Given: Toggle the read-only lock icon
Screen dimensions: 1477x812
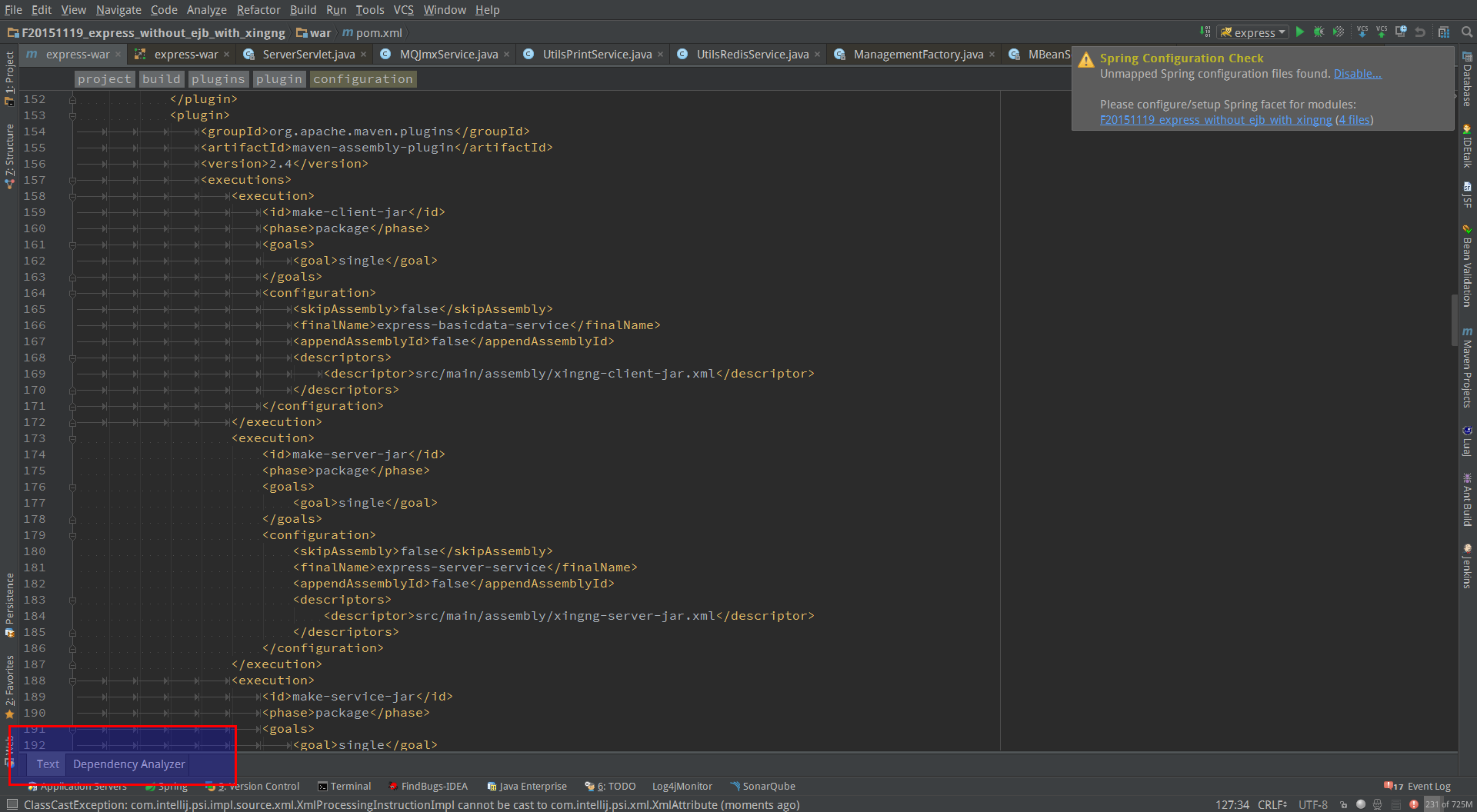Looking at the screenshot, I should tap(1343, 804).
